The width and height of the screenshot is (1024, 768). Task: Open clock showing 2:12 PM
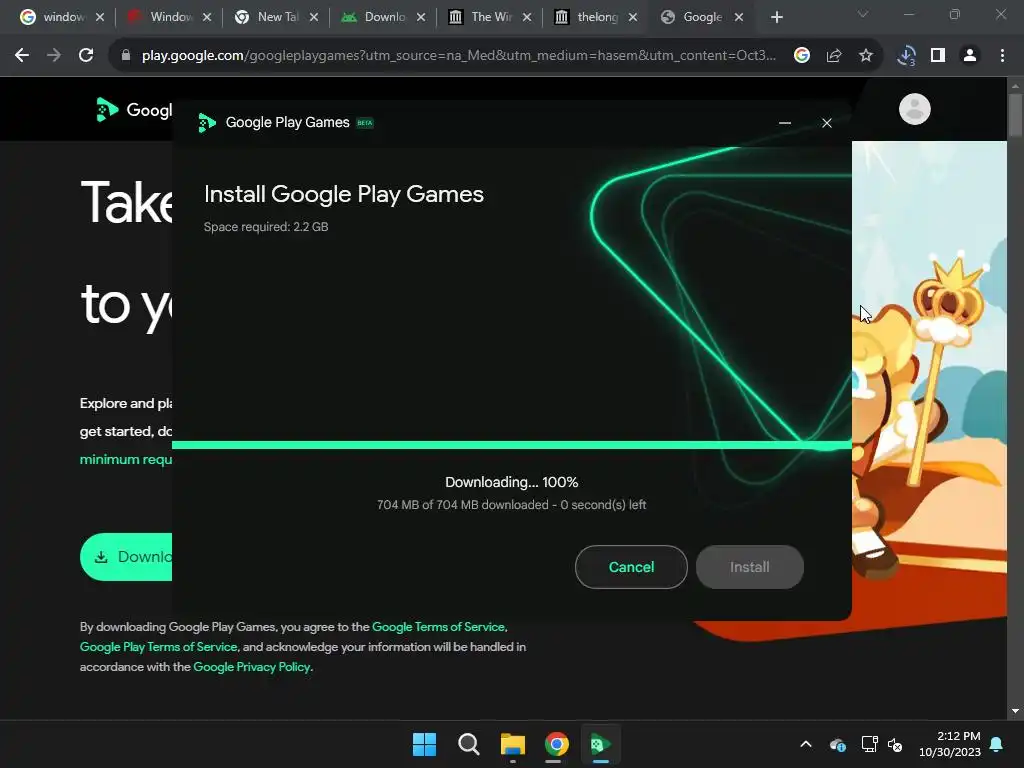[x=950, y=744]
